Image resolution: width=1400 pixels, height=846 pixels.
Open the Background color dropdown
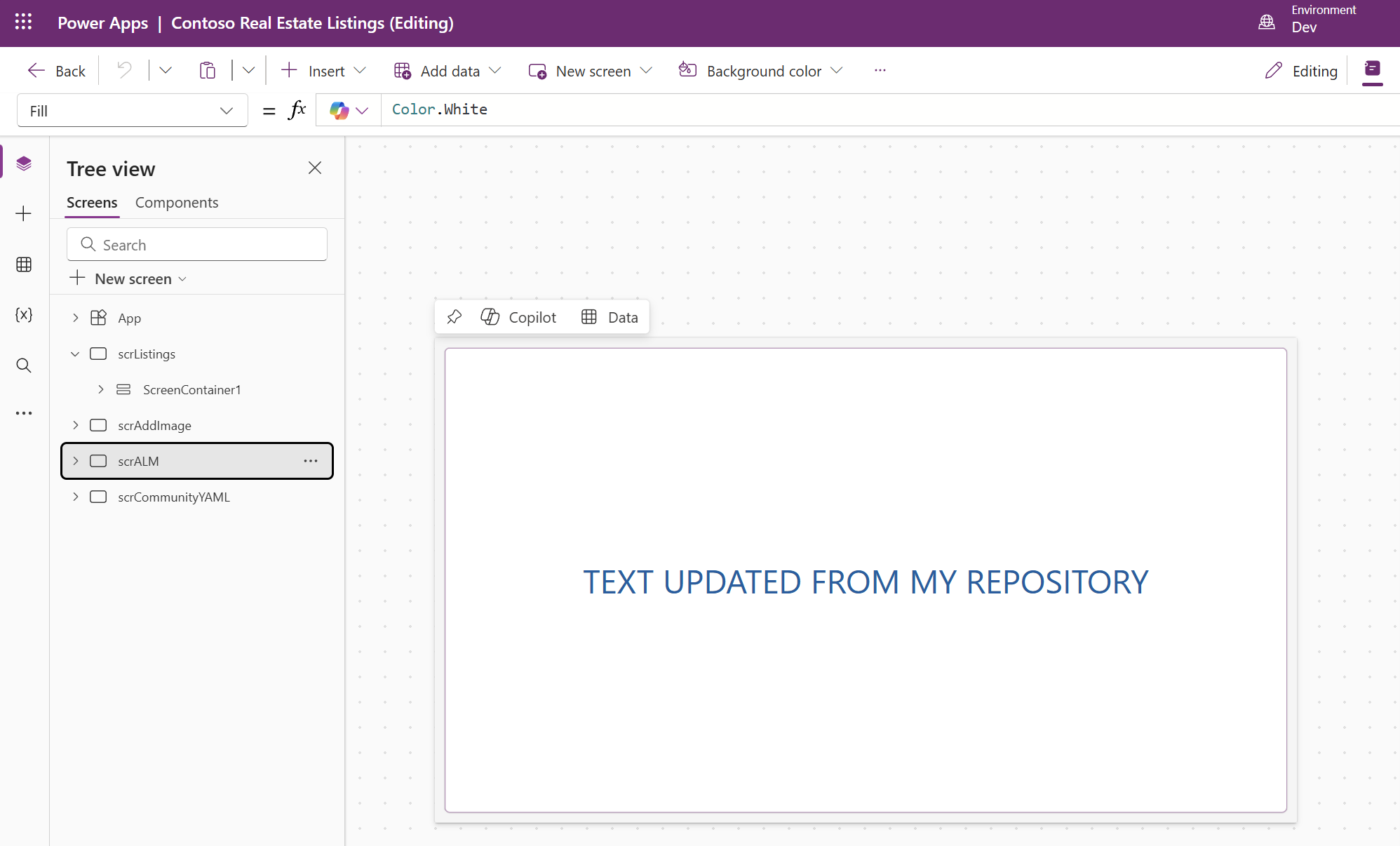tap(762, 71)
